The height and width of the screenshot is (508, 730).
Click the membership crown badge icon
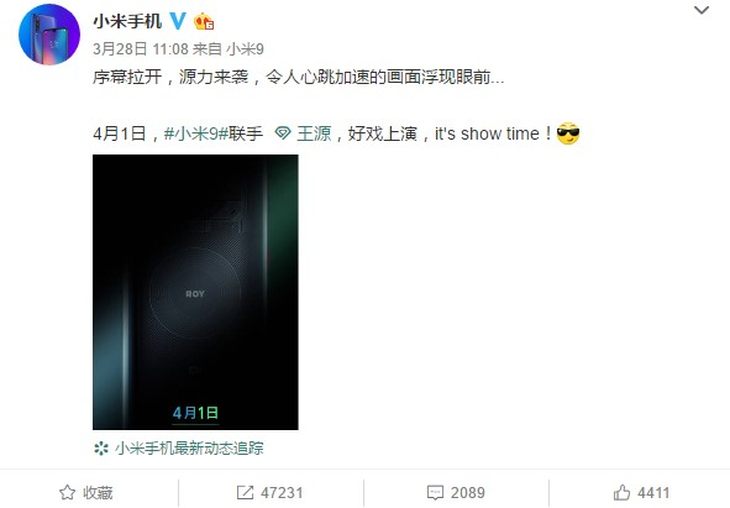[x=204, y=21]
